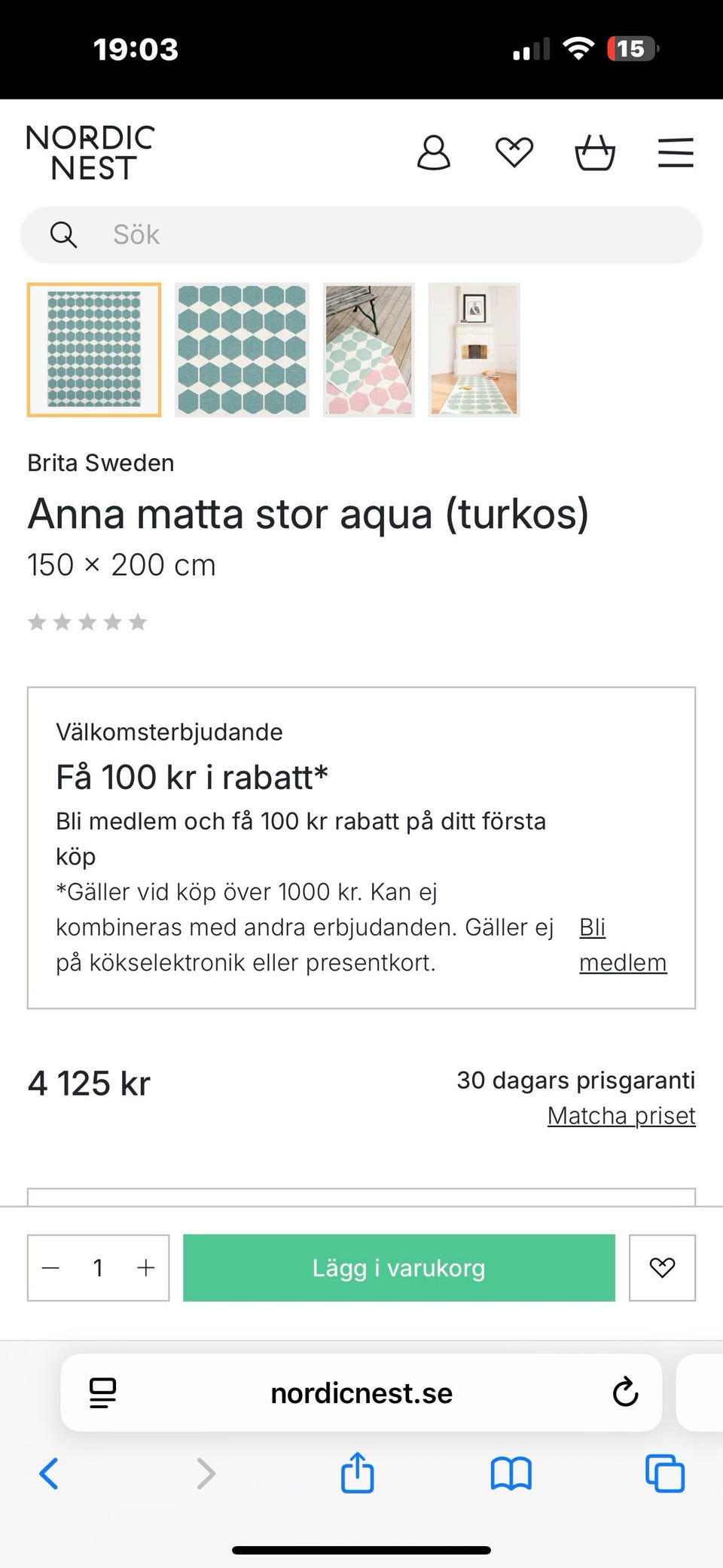Viewport: 723px width, 1568px height.
Task: Focus the Sök search field
Action: point(361,235)
